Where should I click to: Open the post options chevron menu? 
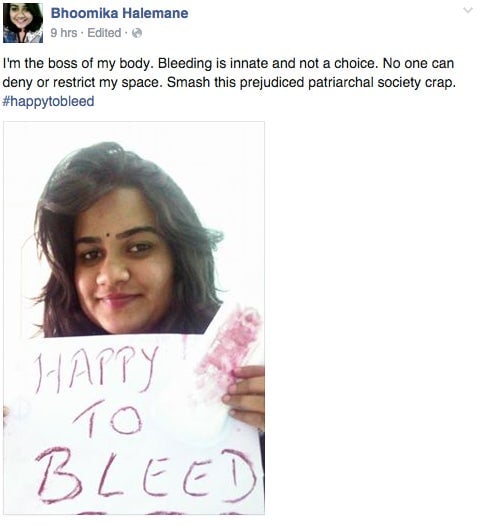coord(468,10)
